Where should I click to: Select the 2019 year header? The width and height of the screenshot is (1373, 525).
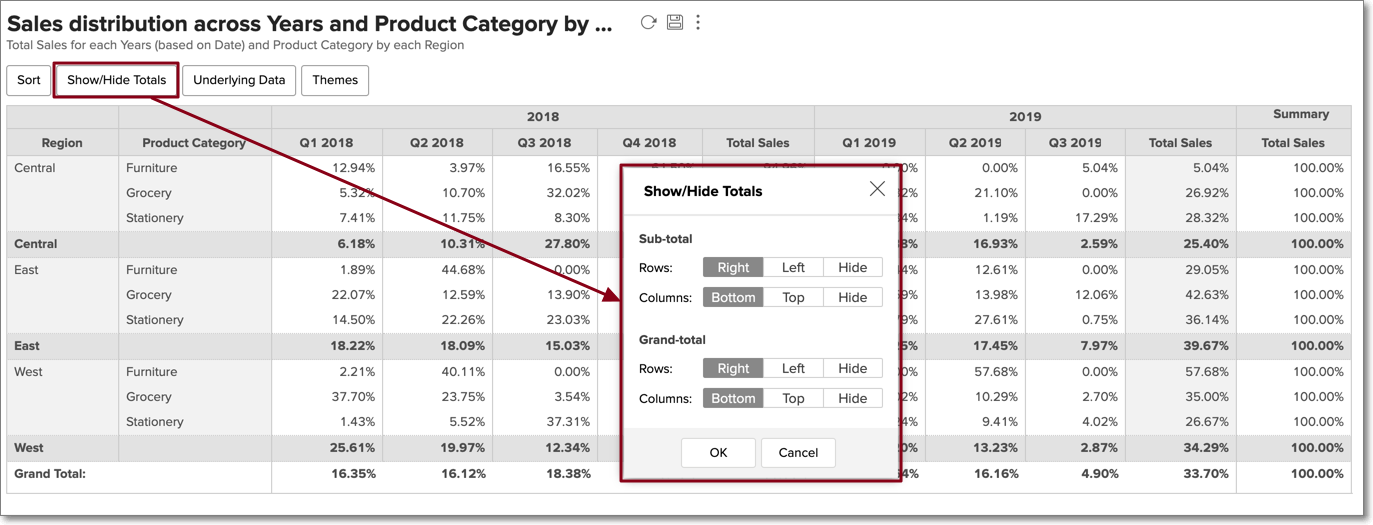[x=1025, y=117]
